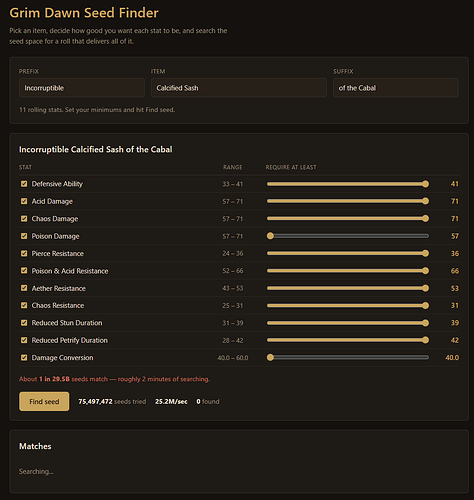The height and width of the screenshot is (500, 474).
Task: Click the Defensive Ability range 33 – 41
Action: click(x=233, y=184)
